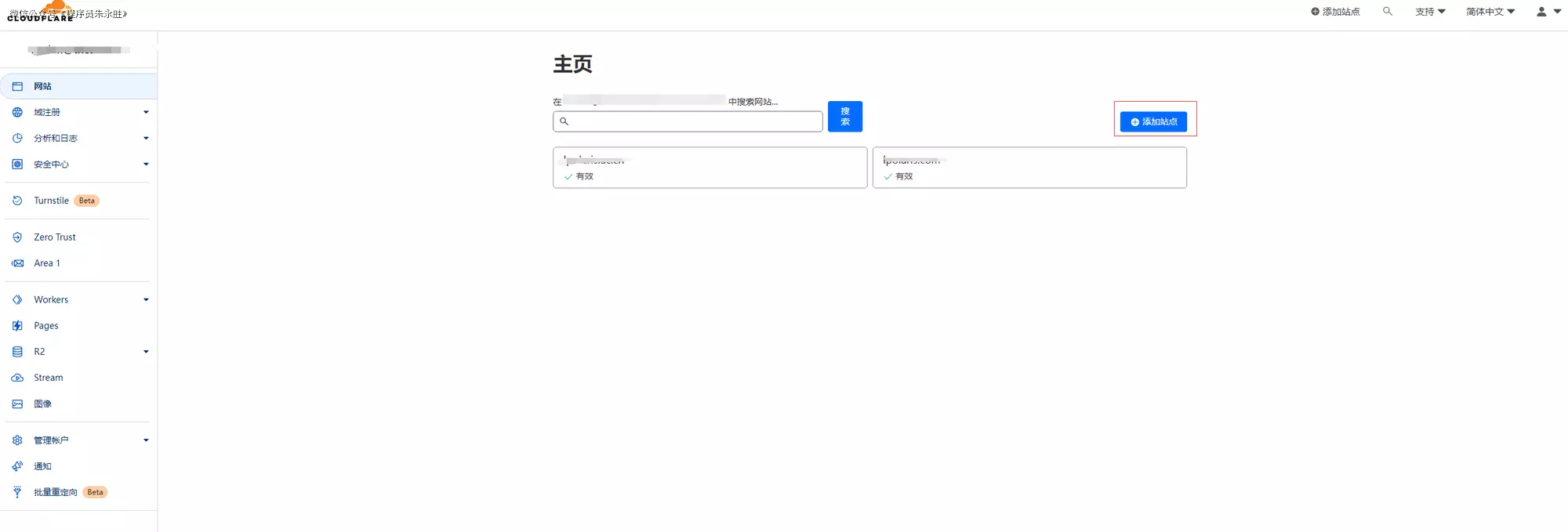1568x532 pixels.
Task: Open the 图像 images icon
Action: [x=17, y=404]
